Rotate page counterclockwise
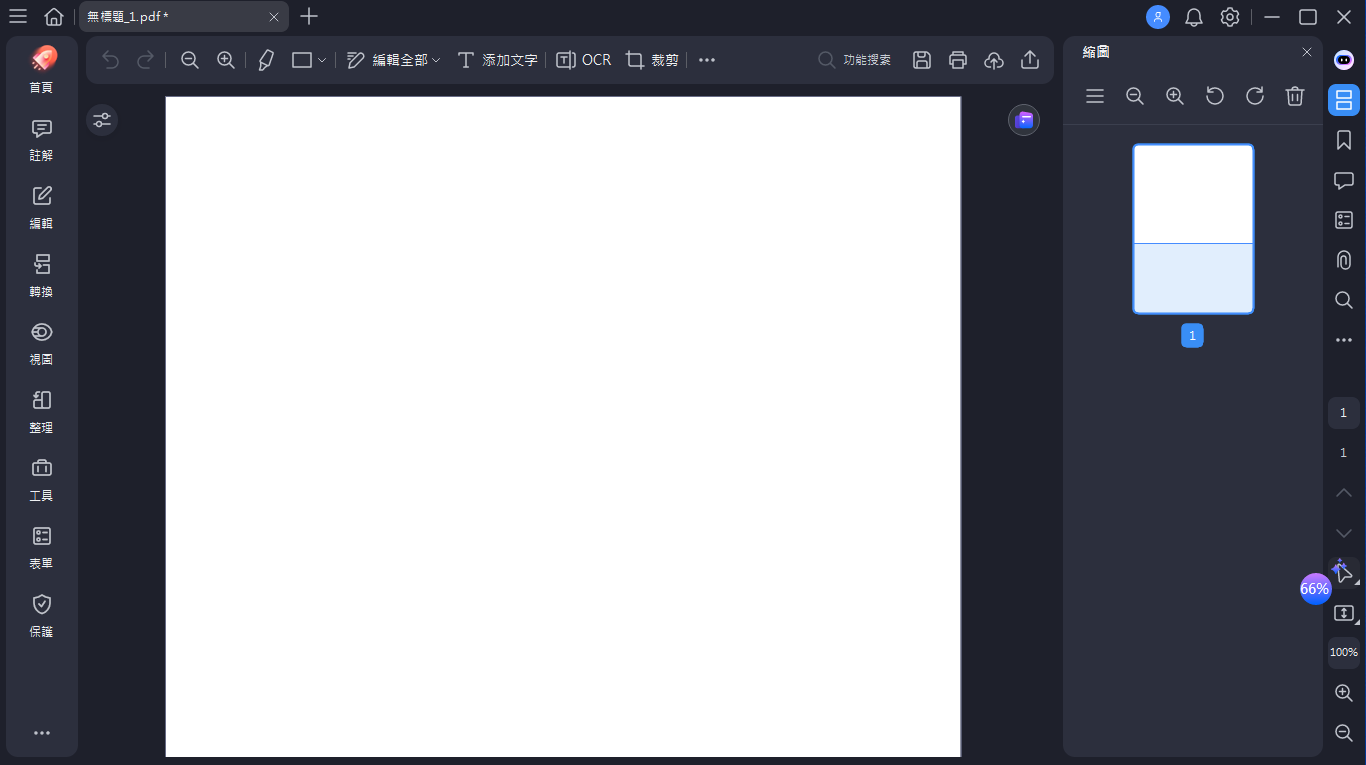 coord(1215,96)
